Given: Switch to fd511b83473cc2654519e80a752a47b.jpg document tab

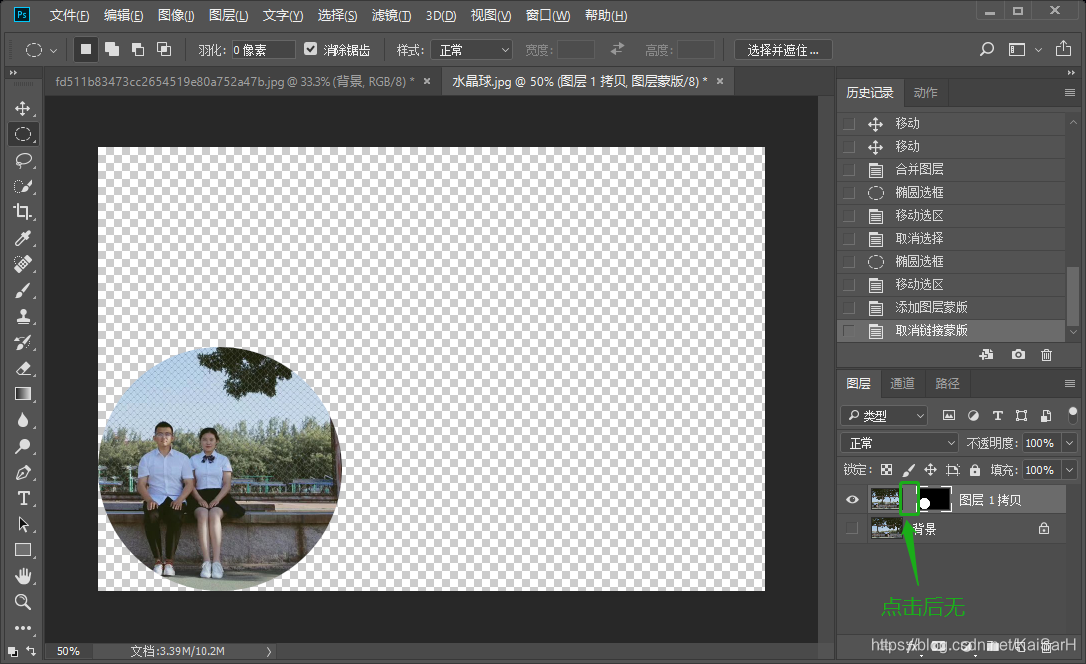Looking at the screenshot, I should [x=235, y=82].
